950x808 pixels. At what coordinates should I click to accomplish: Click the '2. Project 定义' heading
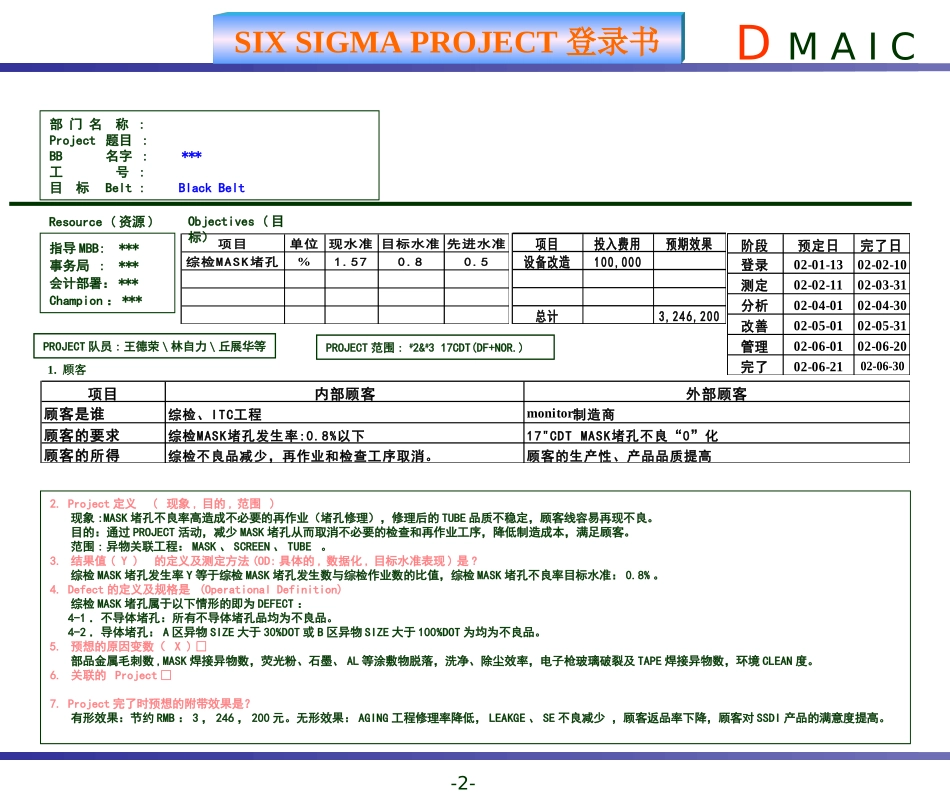click(162, 503)
